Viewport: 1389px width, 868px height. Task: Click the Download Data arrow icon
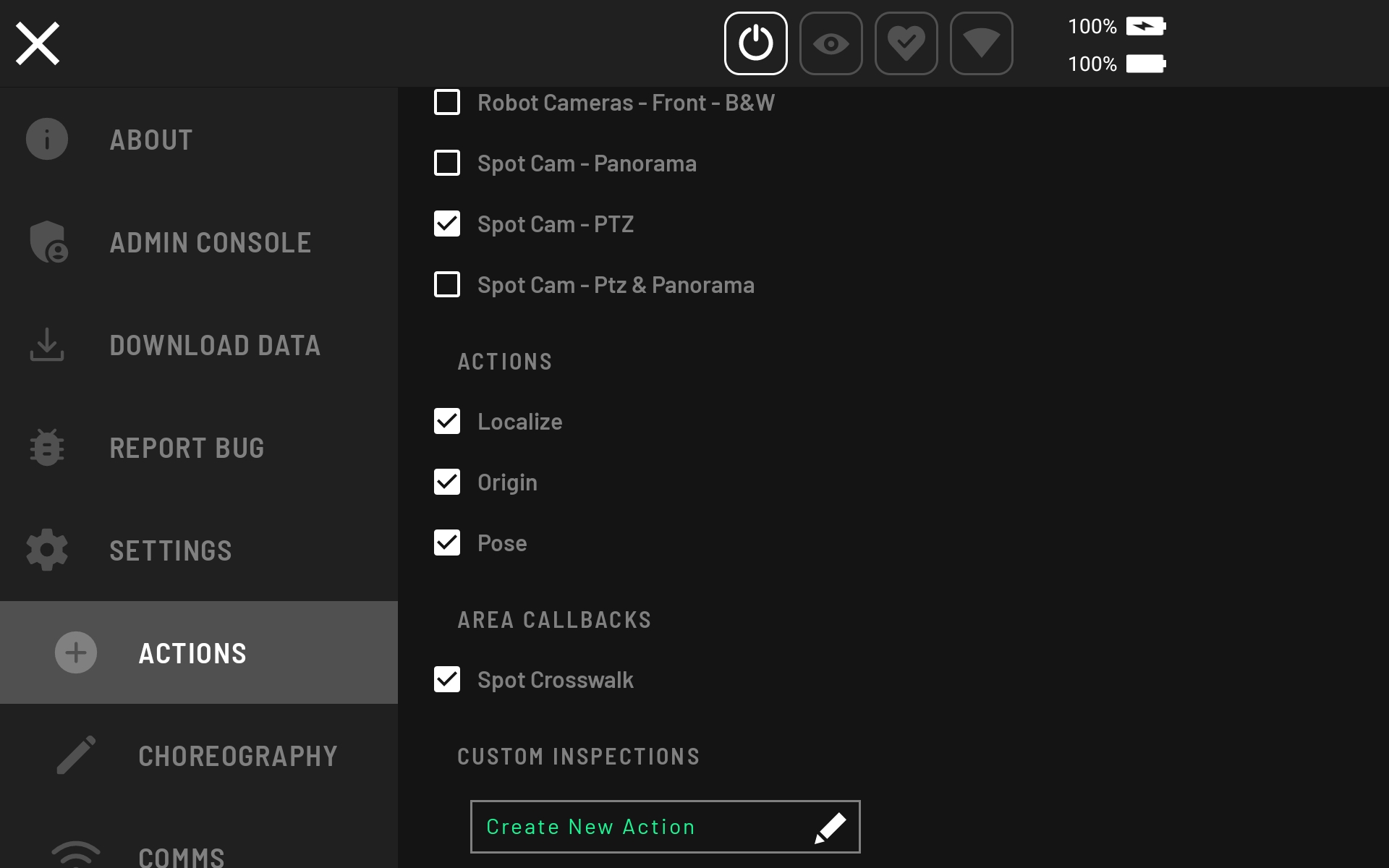click(x=47, y=344)
